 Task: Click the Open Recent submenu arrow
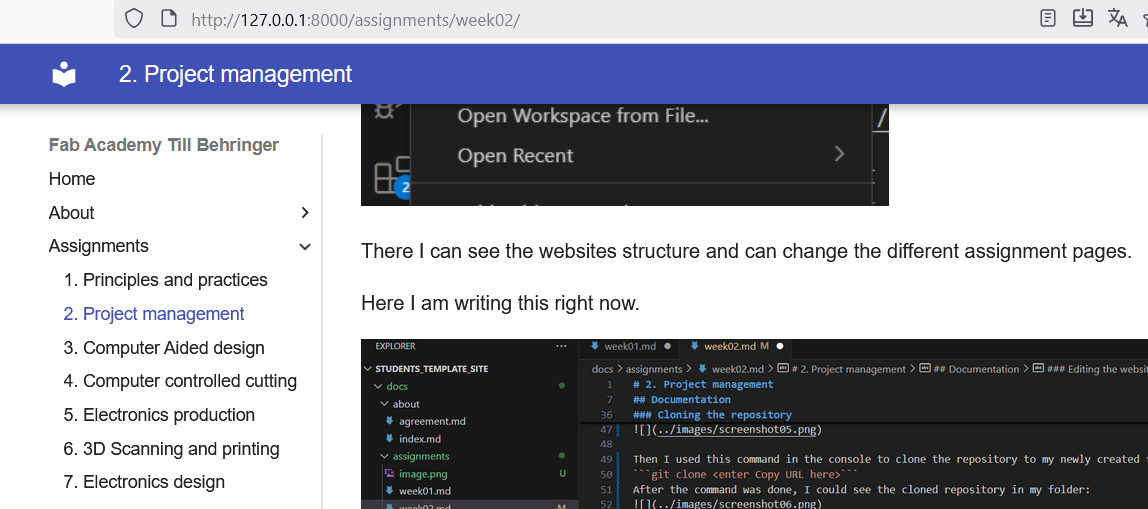click(840, 154)
